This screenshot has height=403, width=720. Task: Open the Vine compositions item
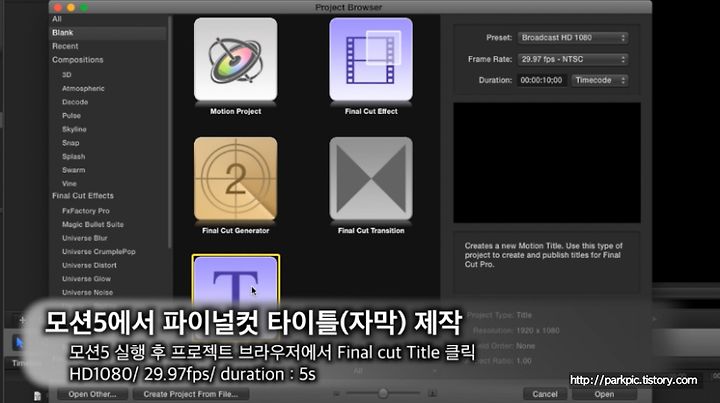[x=69, y=184]
